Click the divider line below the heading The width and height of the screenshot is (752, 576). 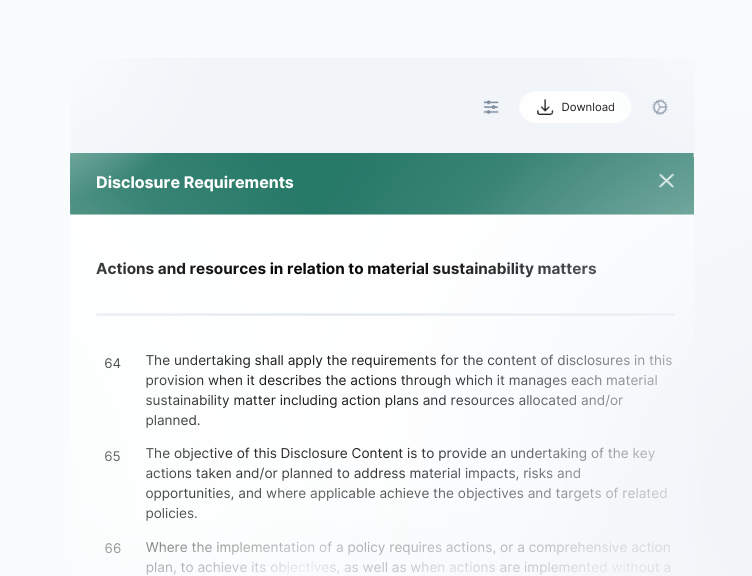click(x=385, y=315)
